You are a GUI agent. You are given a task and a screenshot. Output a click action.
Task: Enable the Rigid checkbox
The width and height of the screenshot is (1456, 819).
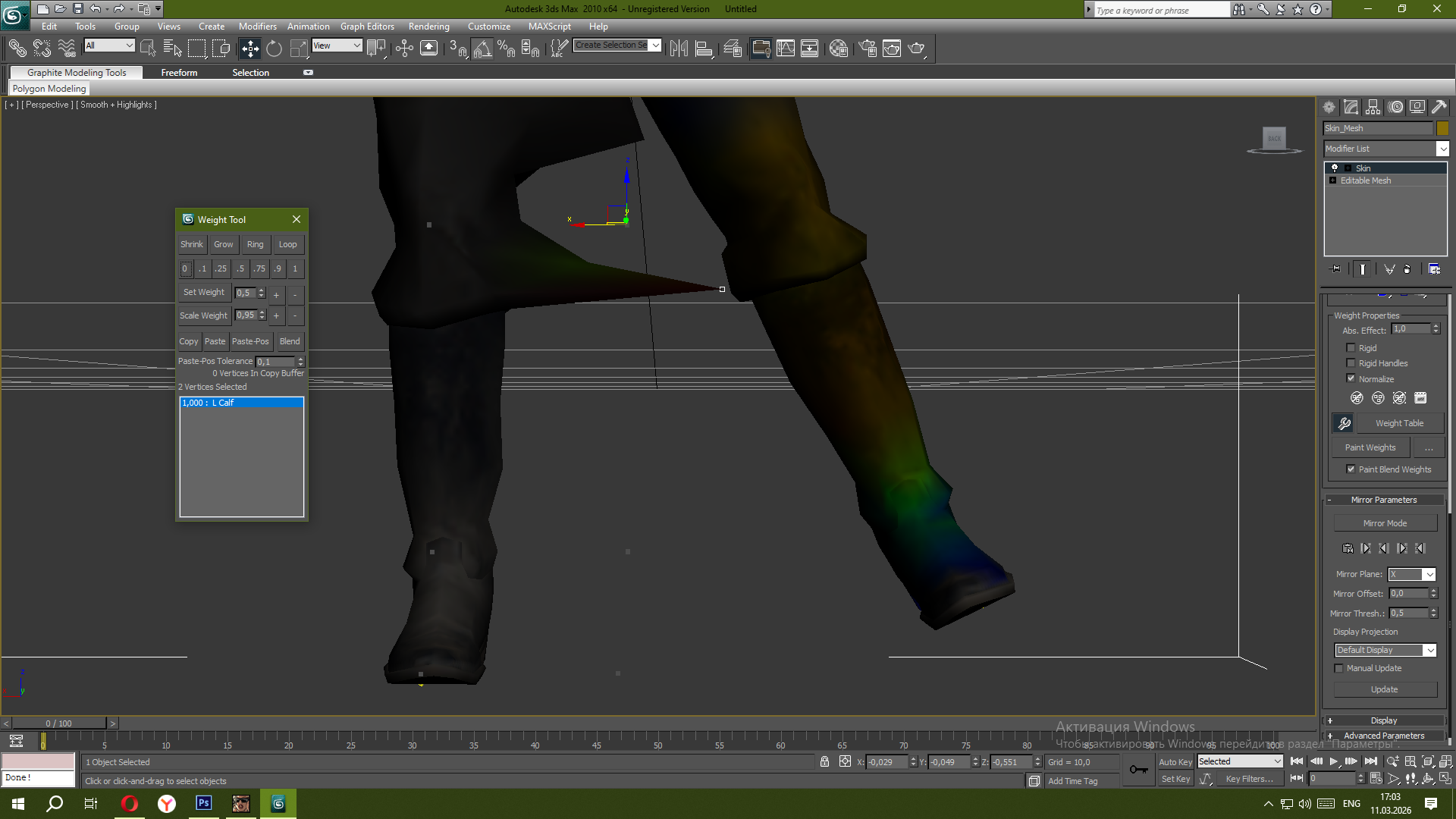click(x=1351, y=348)
